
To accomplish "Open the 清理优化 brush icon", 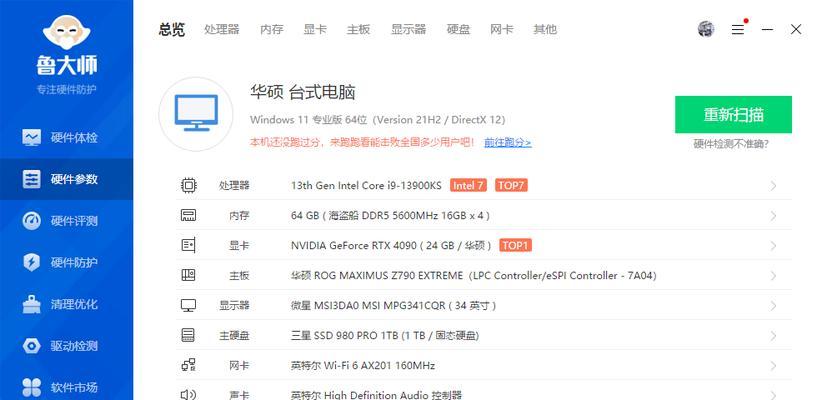I will 32,304.
